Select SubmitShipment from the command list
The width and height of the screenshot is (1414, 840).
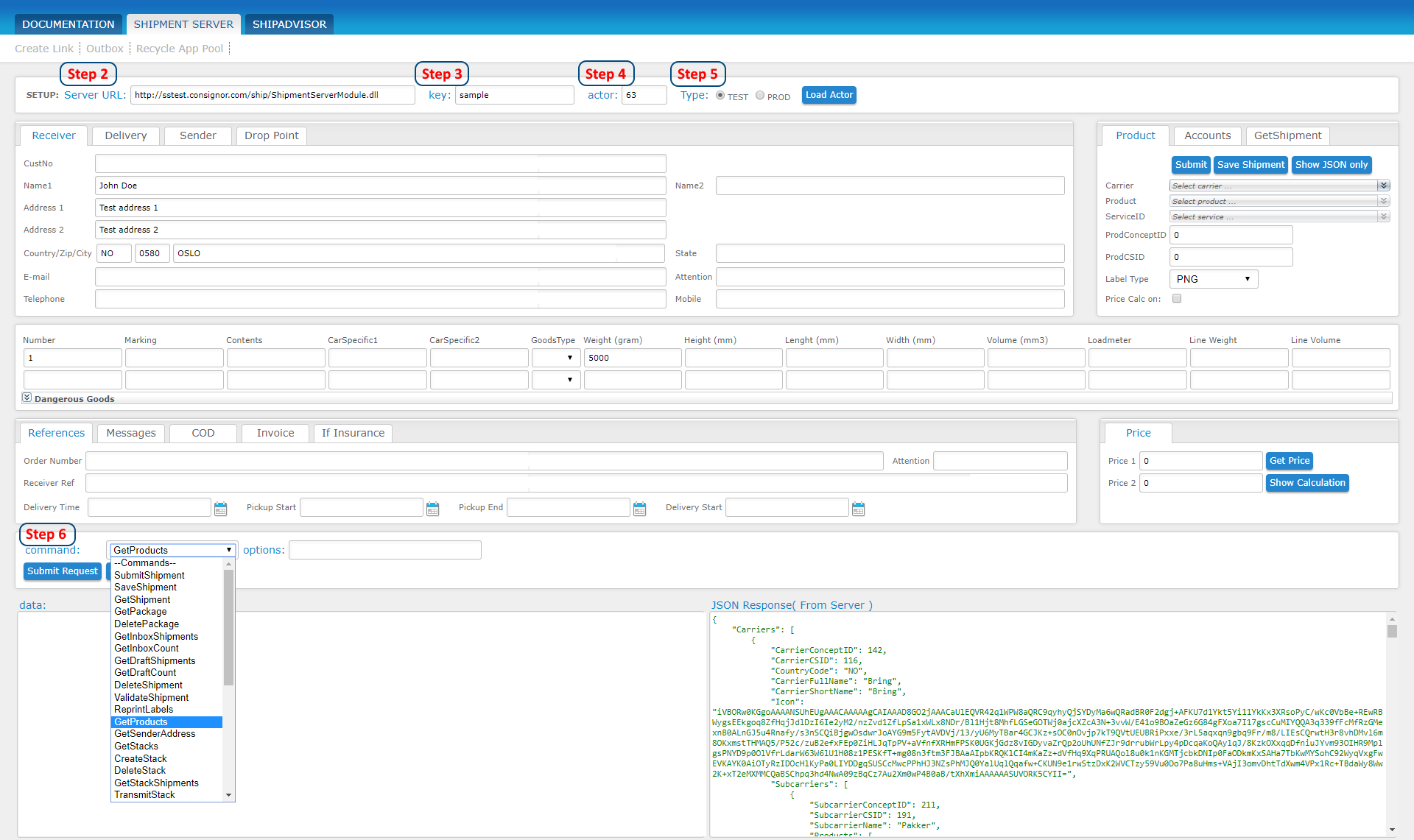tap(166, 576)
